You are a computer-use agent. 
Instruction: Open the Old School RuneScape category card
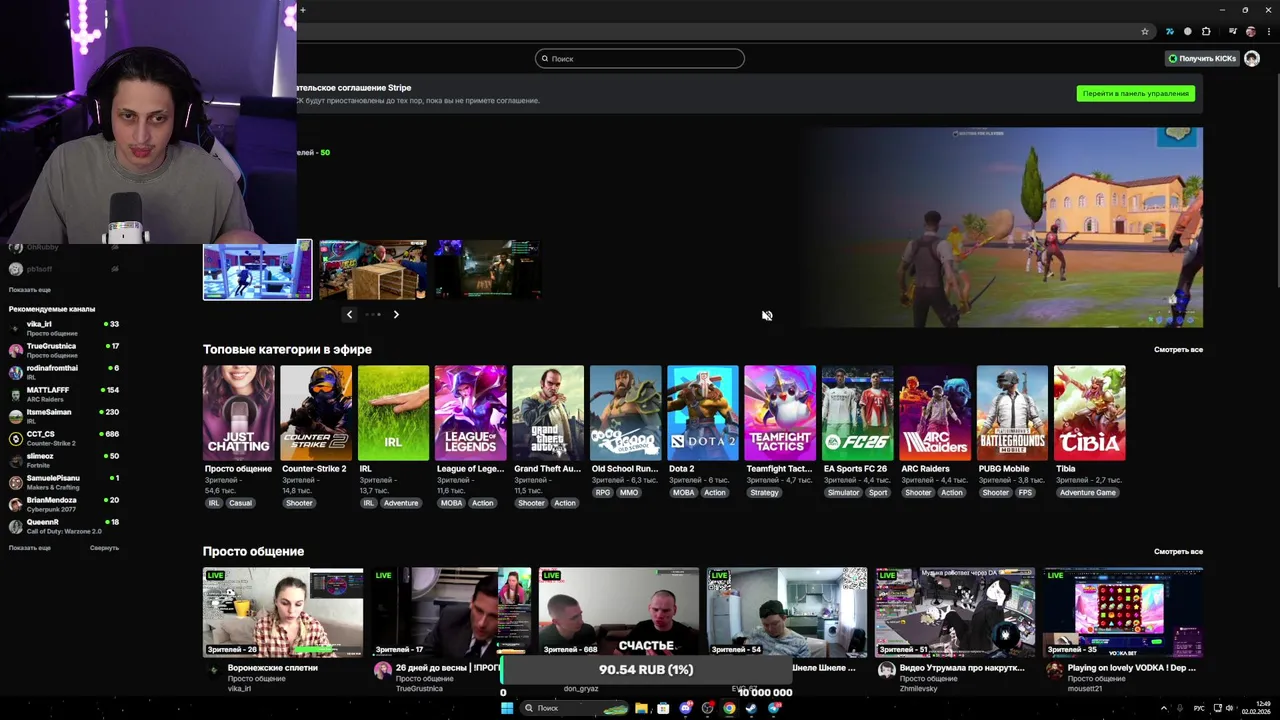(625, 413)
